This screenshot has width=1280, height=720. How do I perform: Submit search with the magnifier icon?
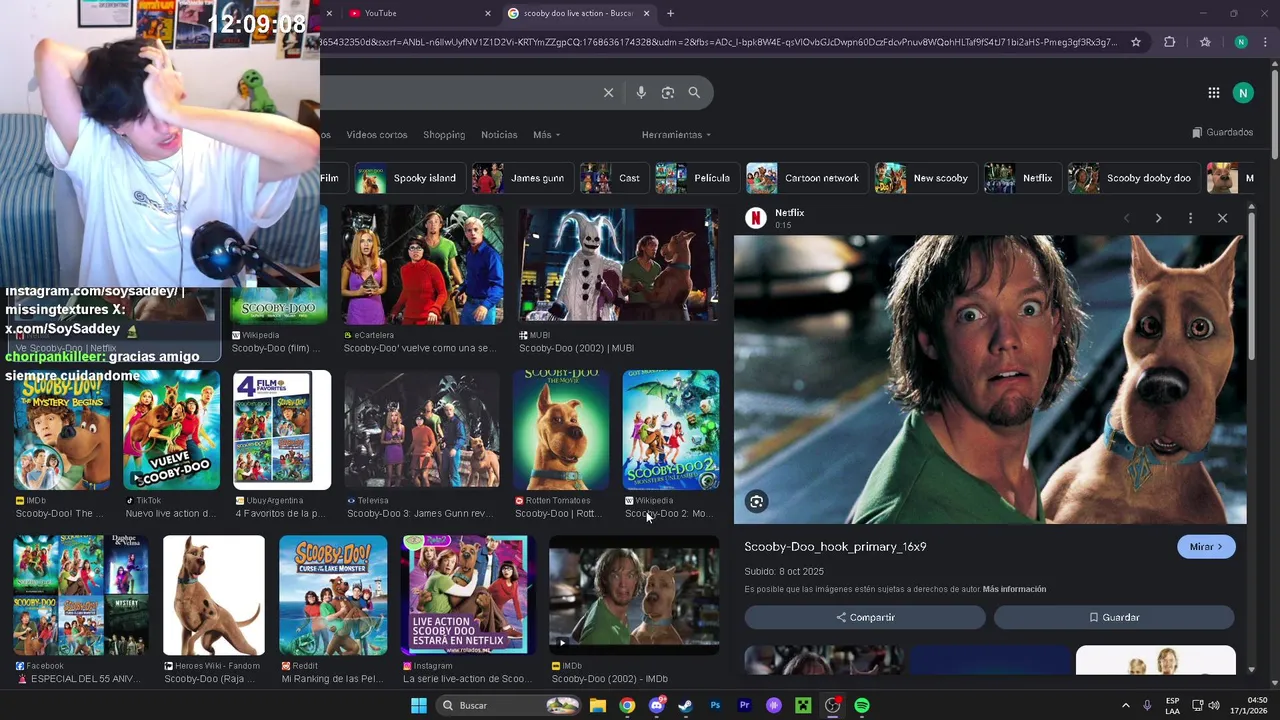694,93
